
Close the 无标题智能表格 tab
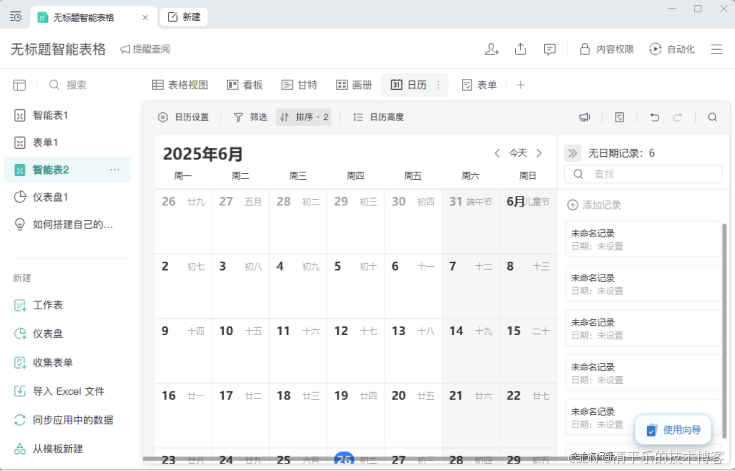coord(145,17)
